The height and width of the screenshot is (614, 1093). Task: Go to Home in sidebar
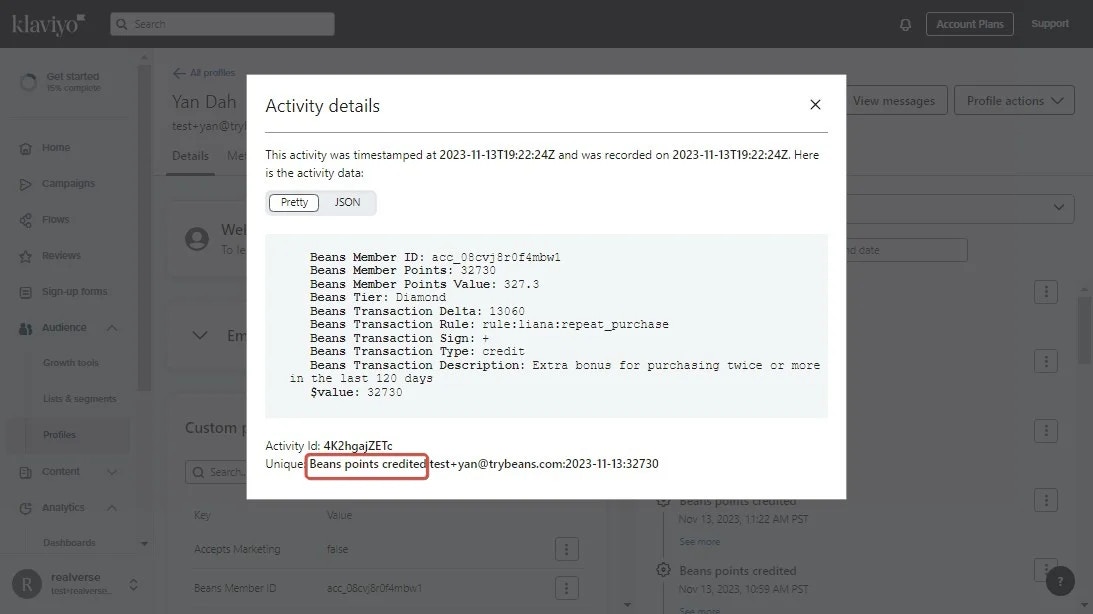(56, 148)
